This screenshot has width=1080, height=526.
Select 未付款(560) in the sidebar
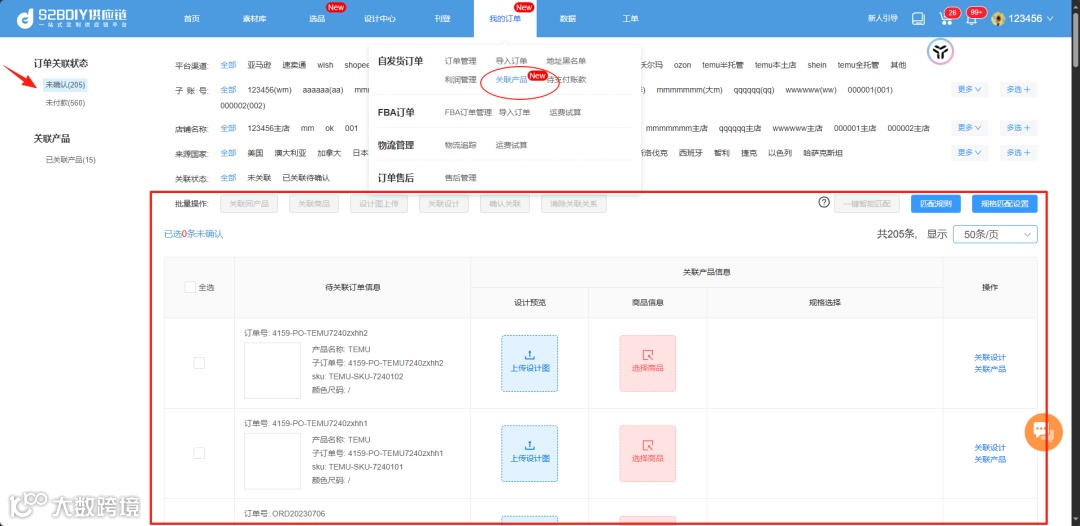[65, 103]
